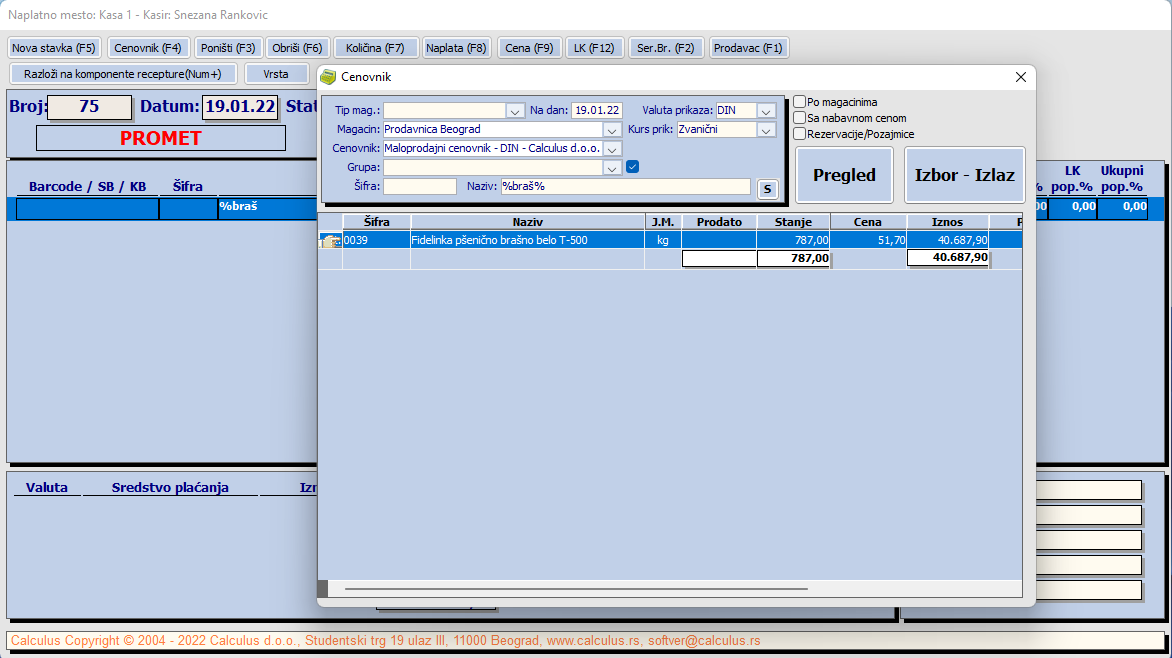The image size is (1172, 658).
Task: Click the Cenovnik window title icon
Action: 328,77
